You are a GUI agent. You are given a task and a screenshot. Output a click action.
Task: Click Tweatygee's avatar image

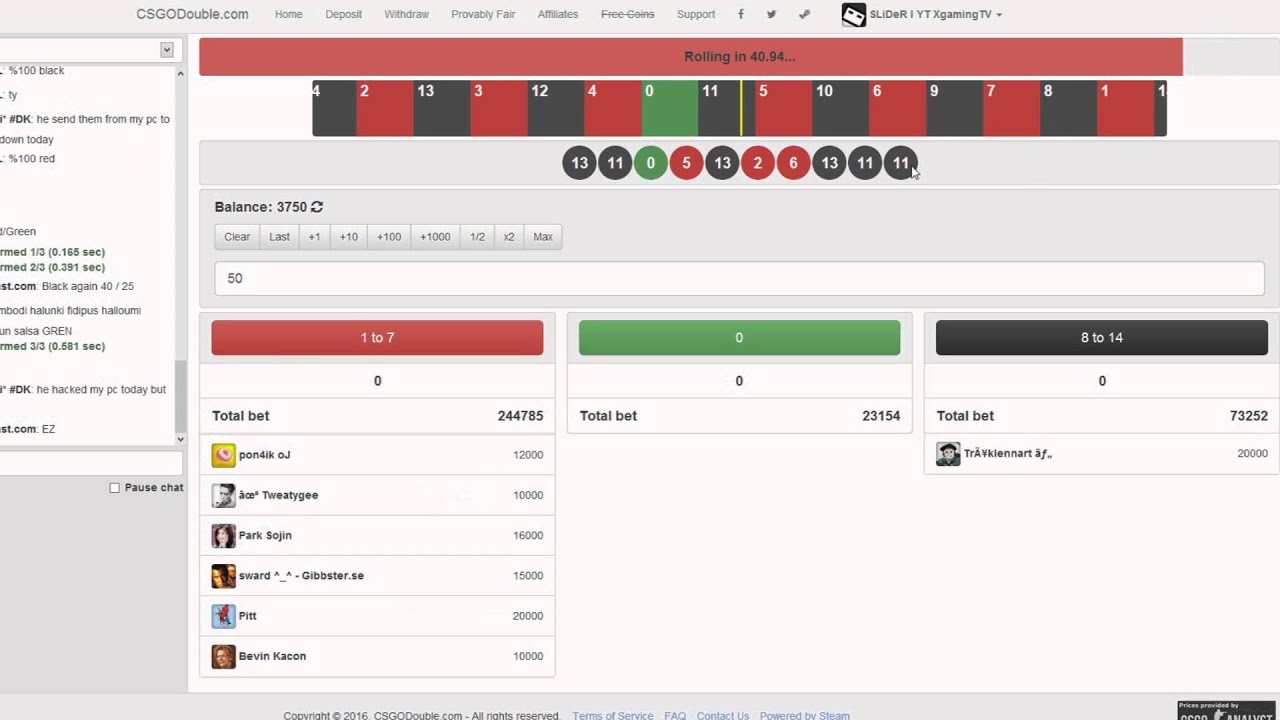(223, 495)
